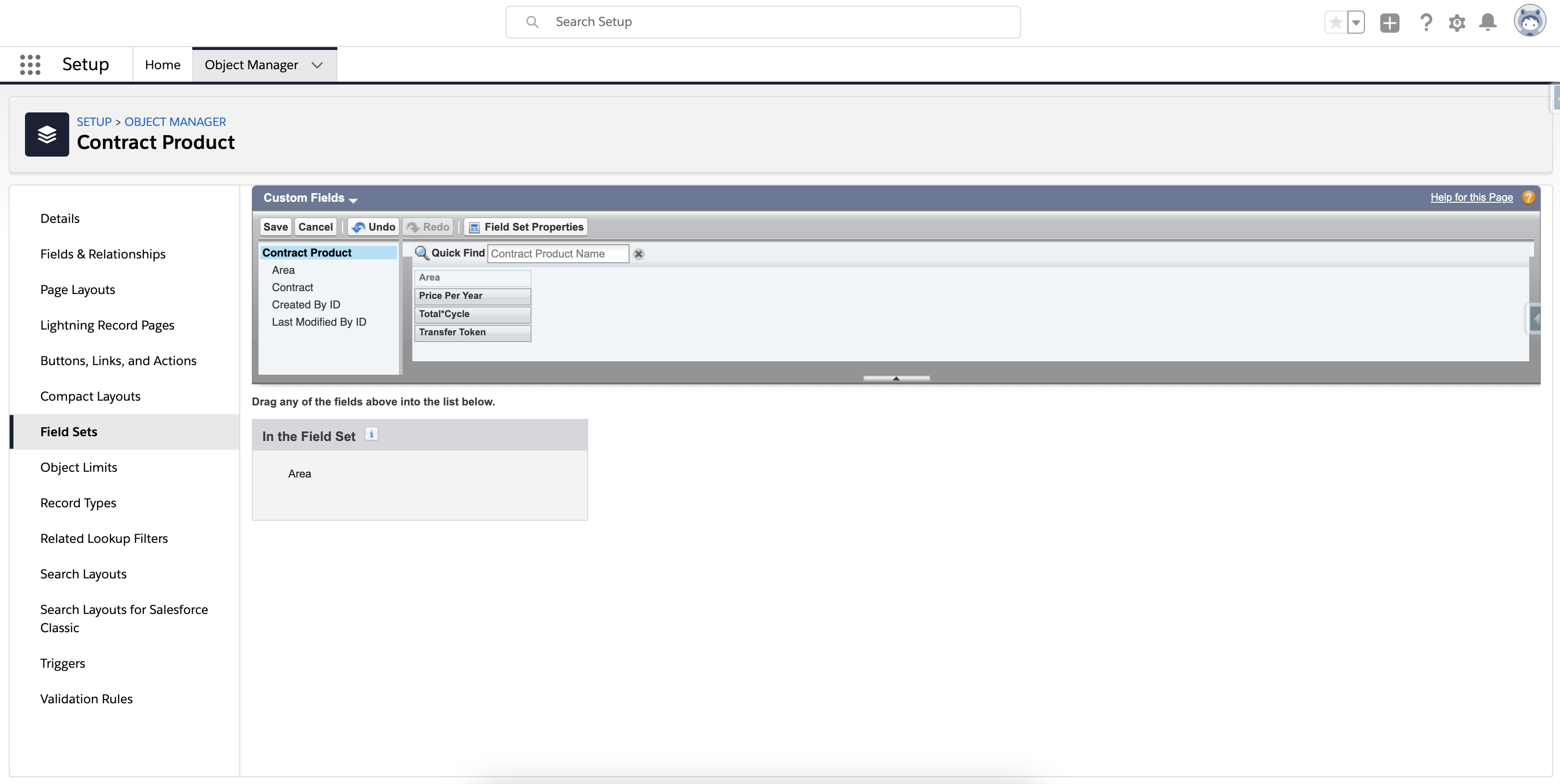Viewport: 1560px width, 784px height.
Task: Open the Global Actions plus icon
Action: (1389, 23)
